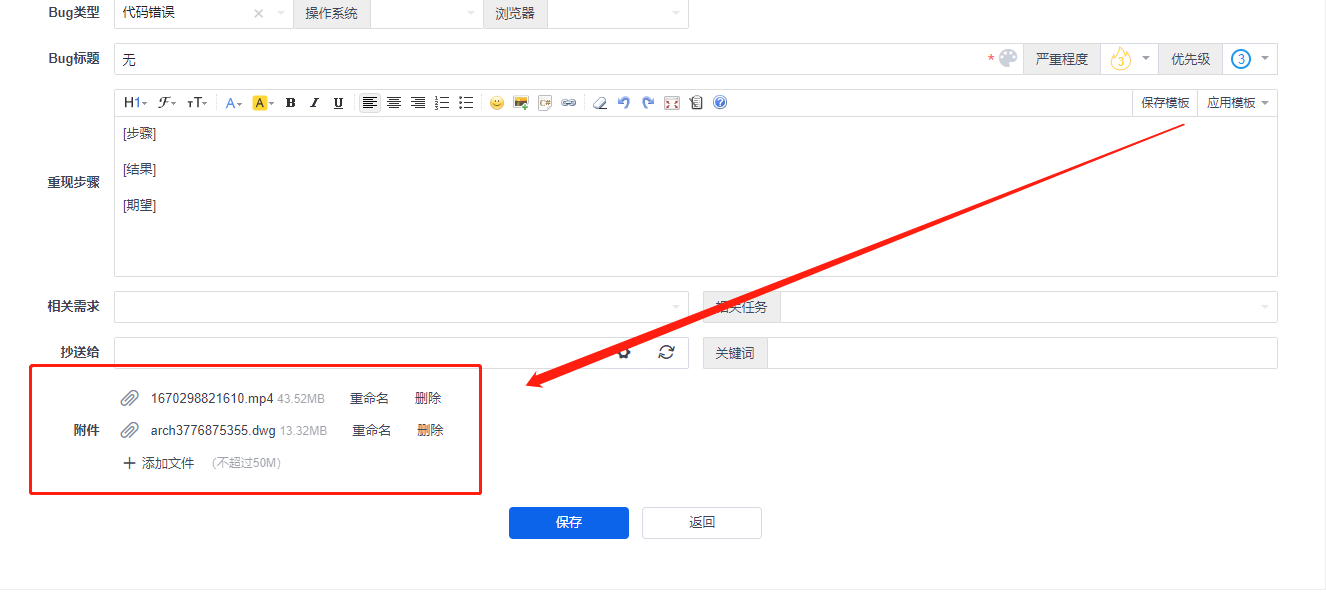Click the keywords (关键词) input field

1022,353
